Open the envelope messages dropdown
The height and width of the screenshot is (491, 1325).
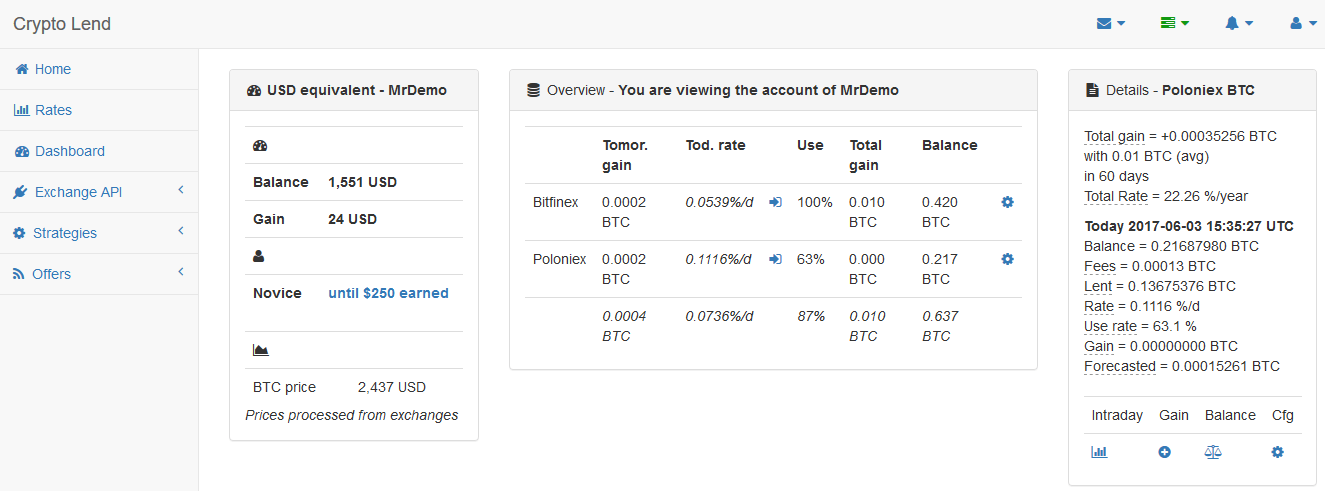1110,24
